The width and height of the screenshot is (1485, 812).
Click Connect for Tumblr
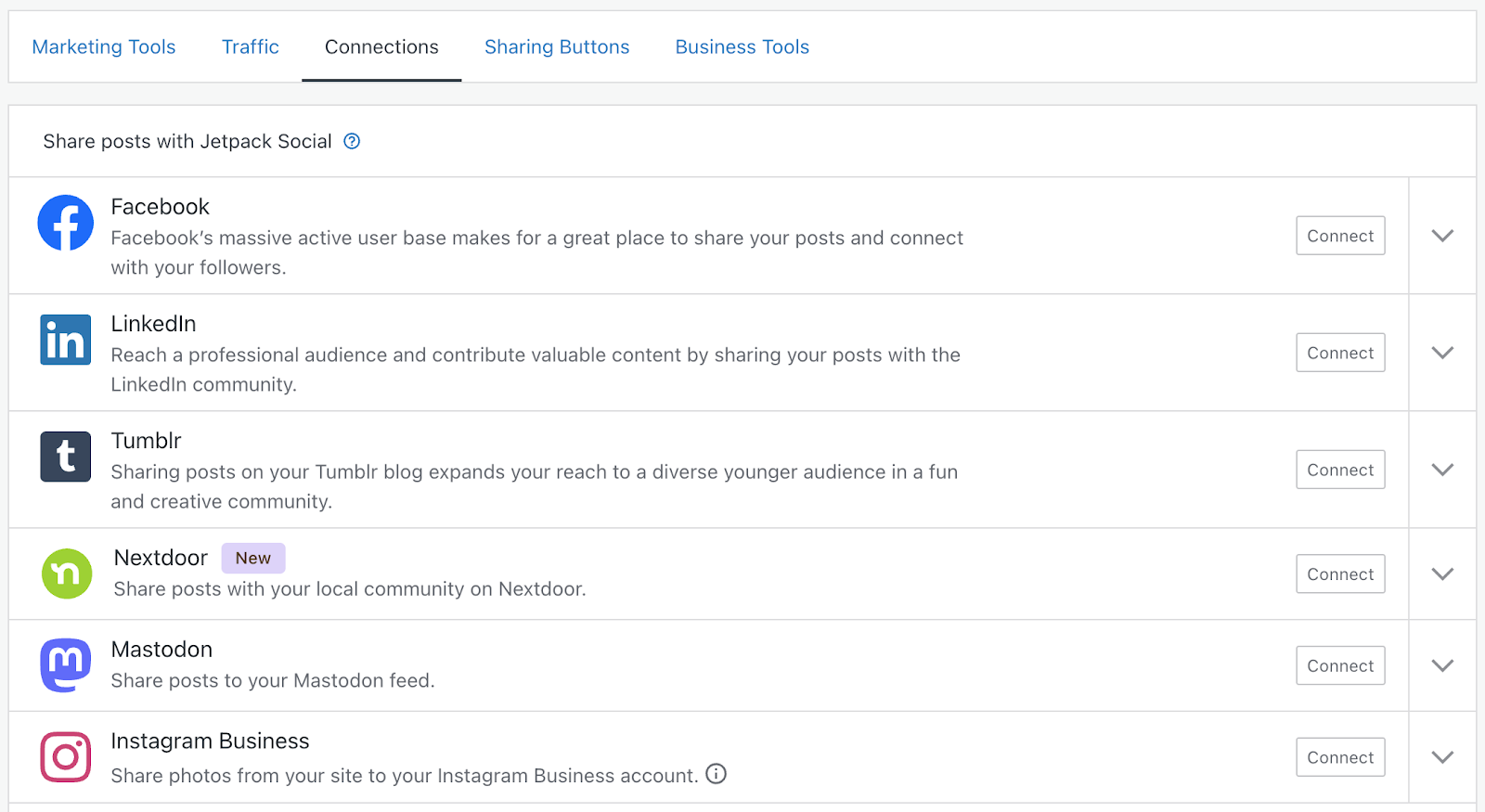[x=1340, y=470]
